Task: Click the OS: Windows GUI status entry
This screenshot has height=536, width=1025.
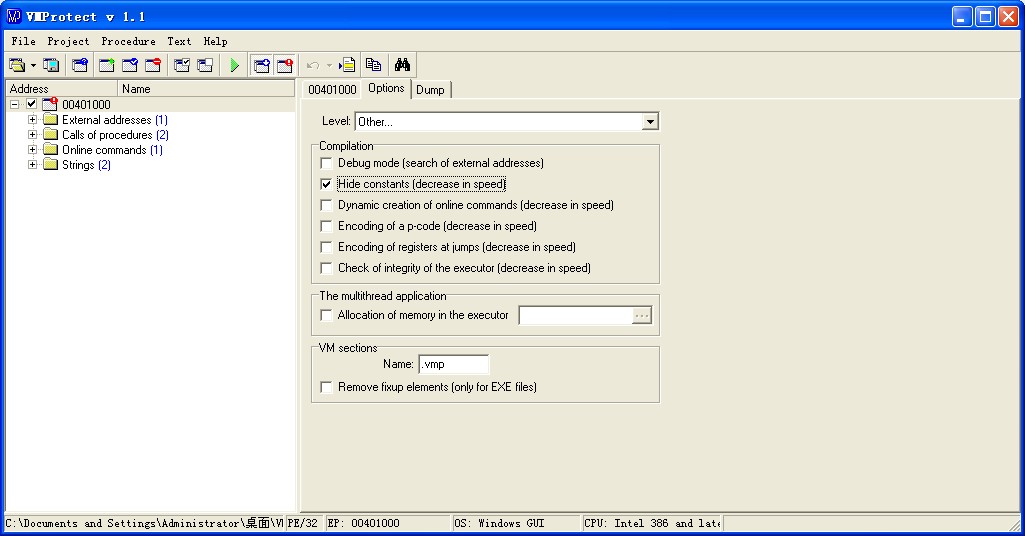Action: click(516, 523)
